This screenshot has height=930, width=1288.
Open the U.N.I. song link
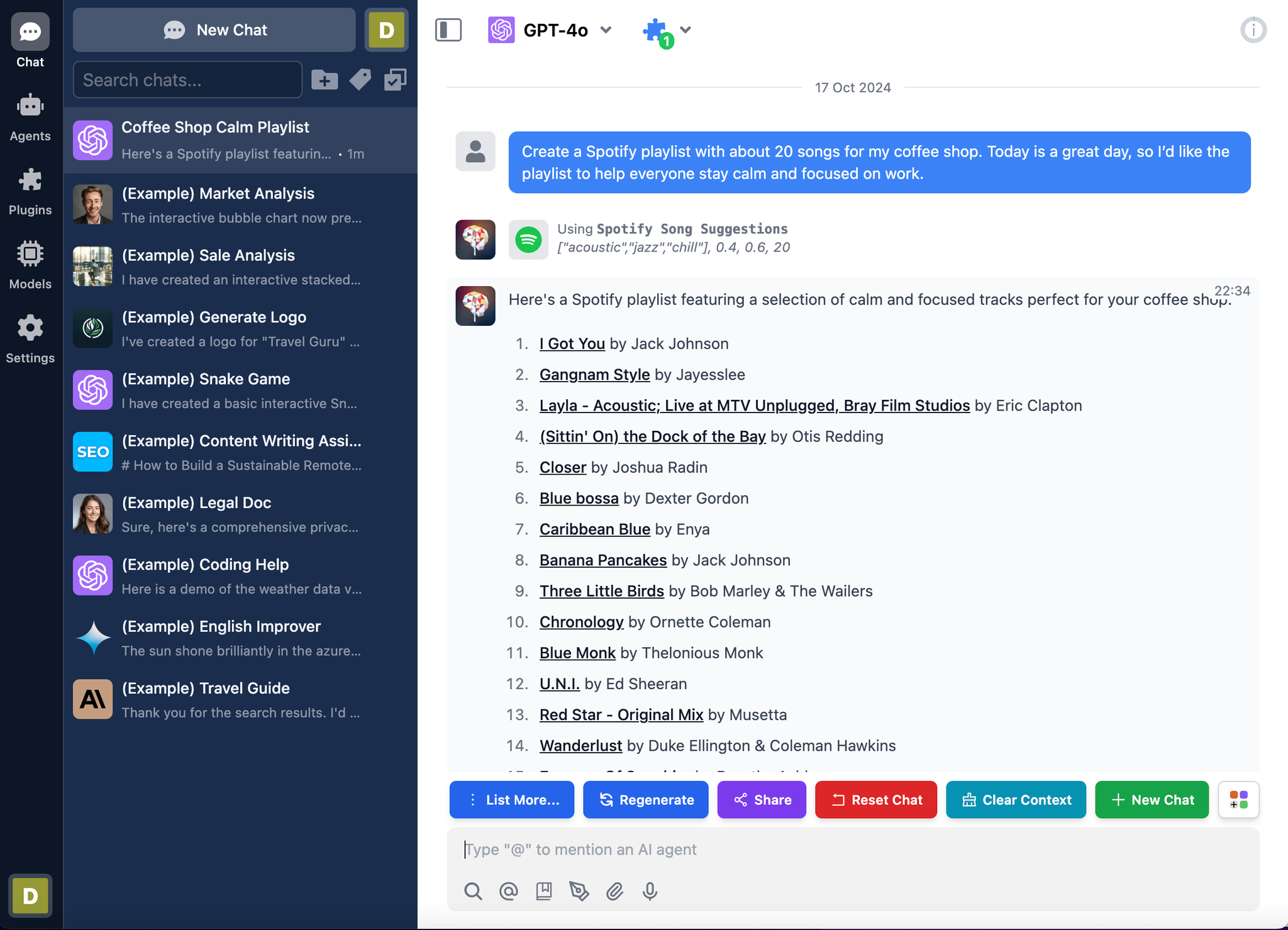tap(560, 684)
